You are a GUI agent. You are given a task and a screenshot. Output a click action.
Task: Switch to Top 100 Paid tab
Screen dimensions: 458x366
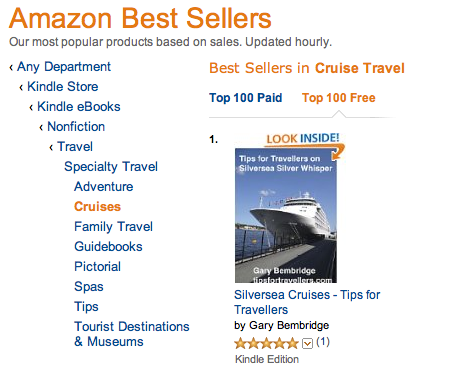coord(246,98)
